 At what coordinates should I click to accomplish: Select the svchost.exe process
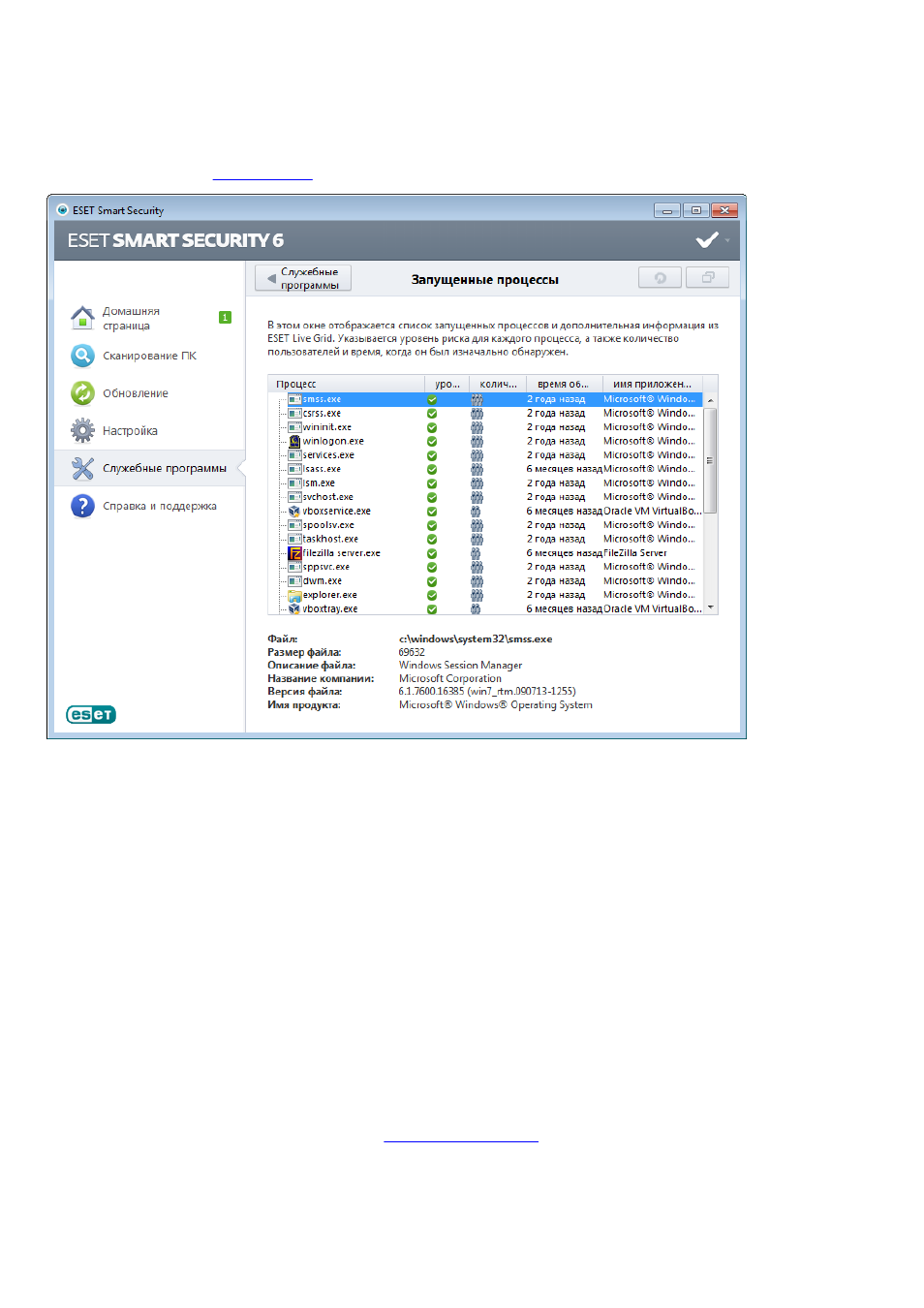[x=327, y=497]
